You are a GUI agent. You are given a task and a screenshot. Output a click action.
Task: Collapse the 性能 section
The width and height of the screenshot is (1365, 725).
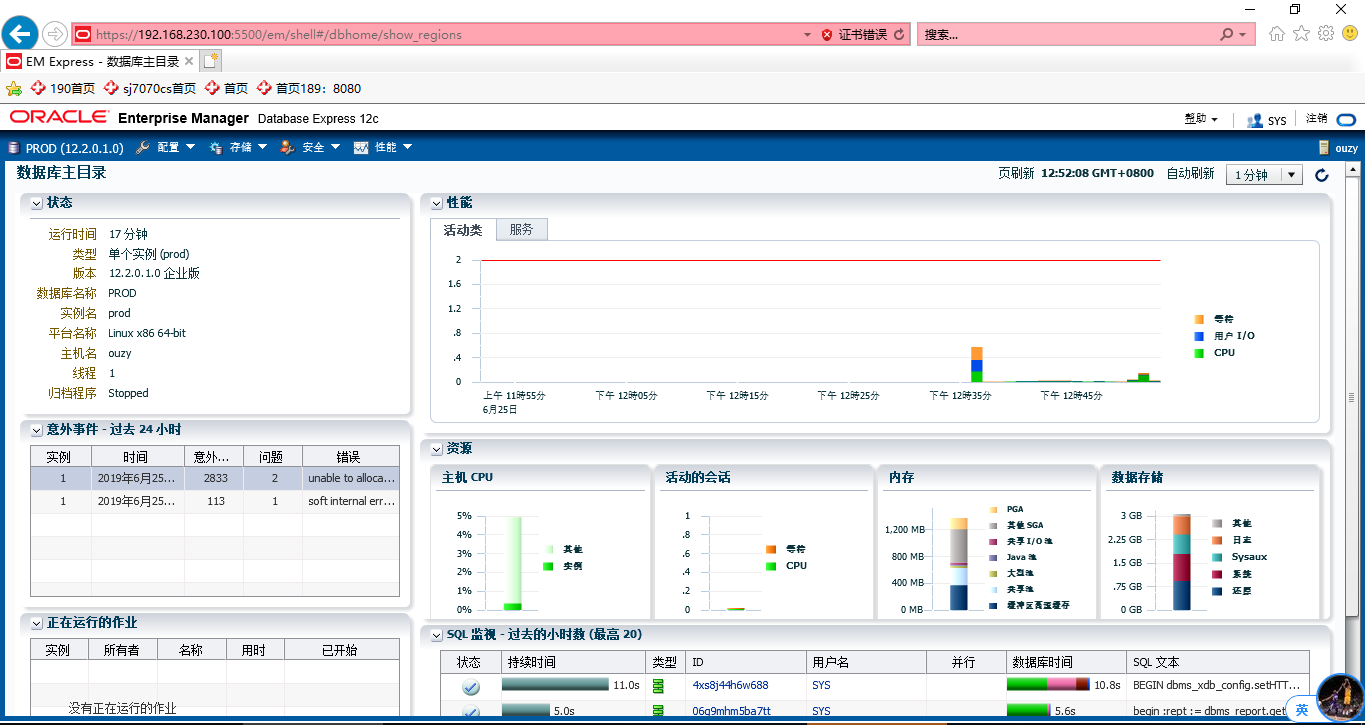[436, 203]
